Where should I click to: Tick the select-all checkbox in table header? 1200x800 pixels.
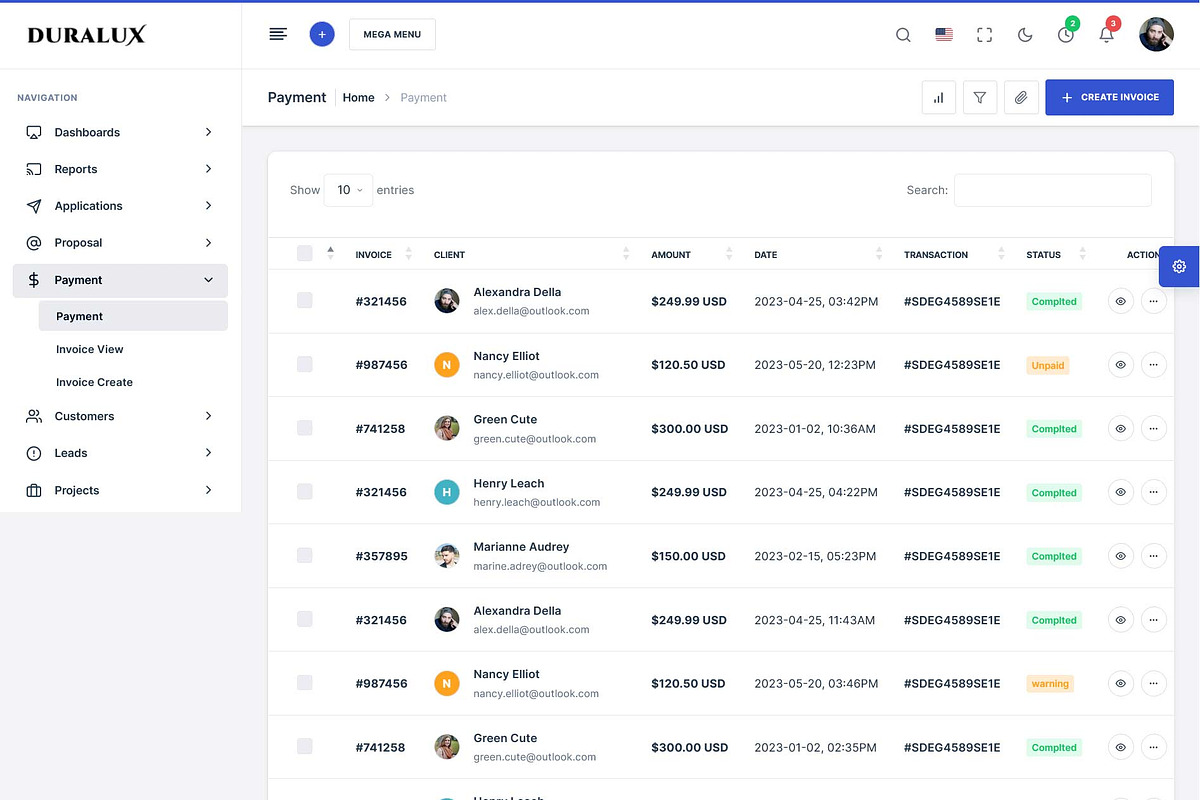305,254
